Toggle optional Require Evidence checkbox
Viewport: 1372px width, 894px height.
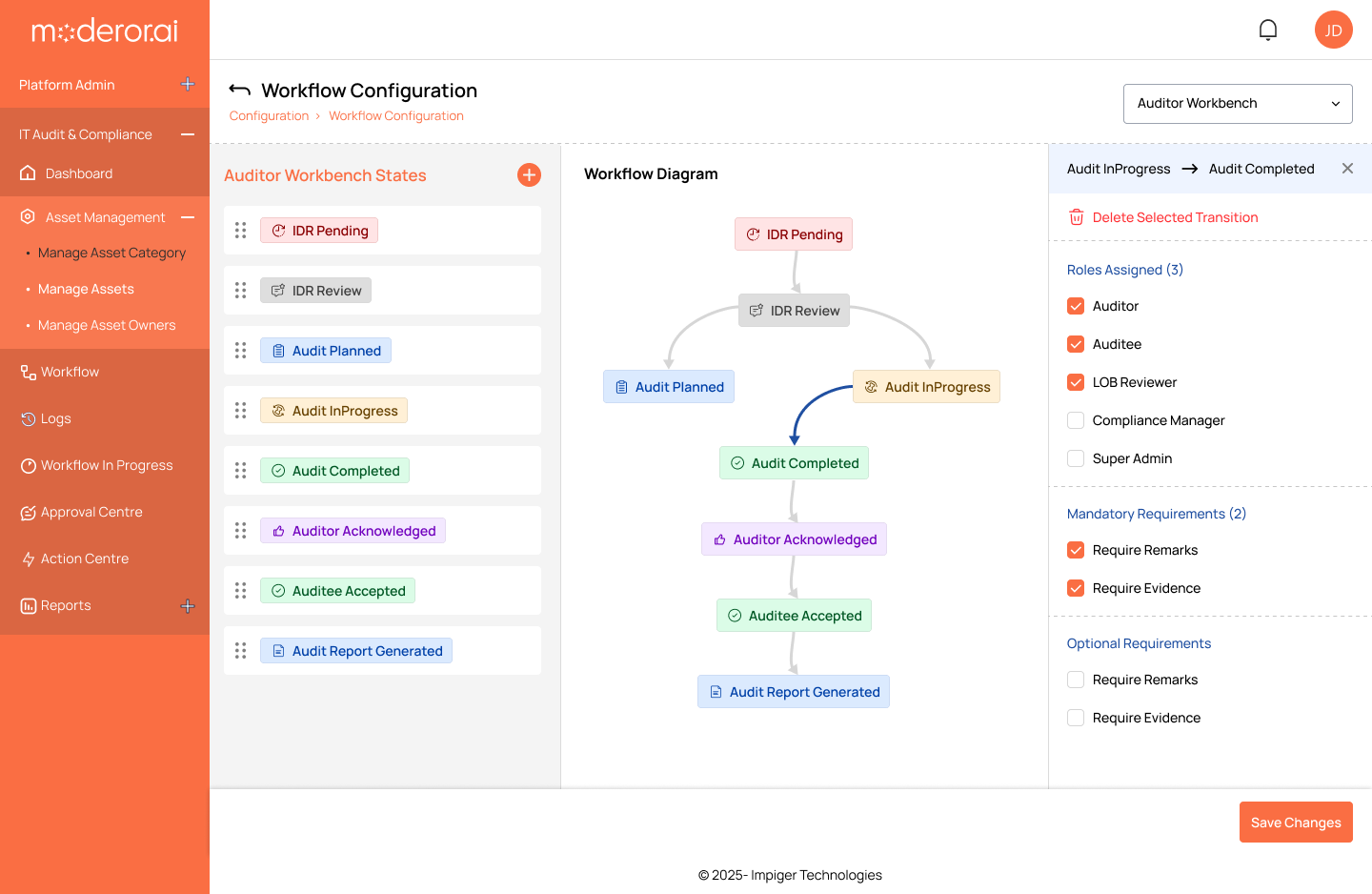(x=1076, y=718)
